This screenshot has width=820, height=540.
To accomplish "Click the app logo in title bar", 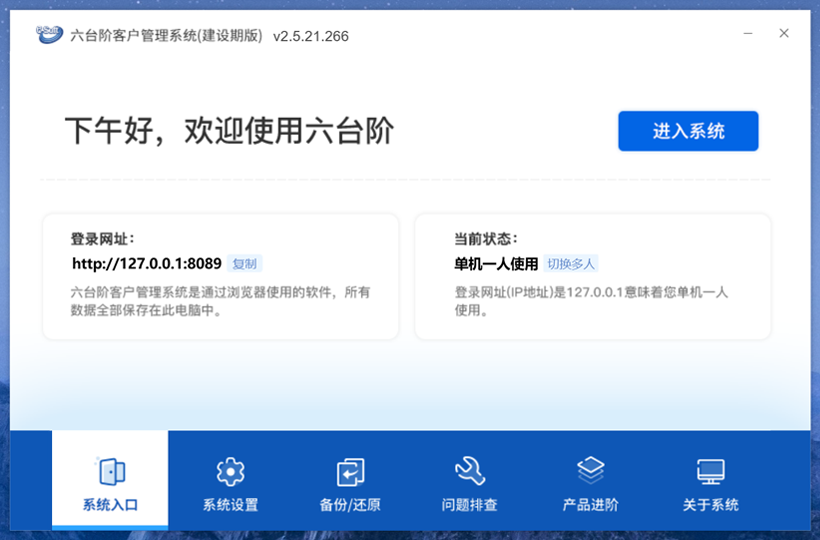I will (x=50, y=35).
